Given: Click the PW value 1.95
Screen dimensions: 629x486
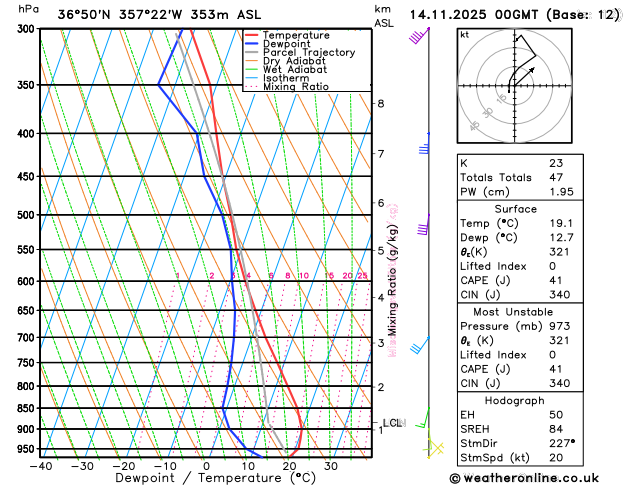Looking at the screenshot, I should (562, 192).
